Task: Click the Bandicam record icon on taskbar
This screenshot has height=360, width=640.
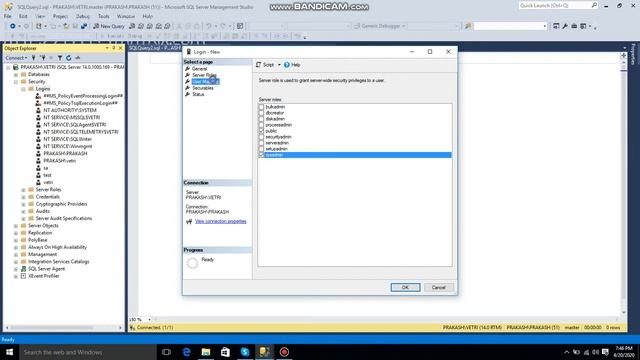Action: click(284, 352)
